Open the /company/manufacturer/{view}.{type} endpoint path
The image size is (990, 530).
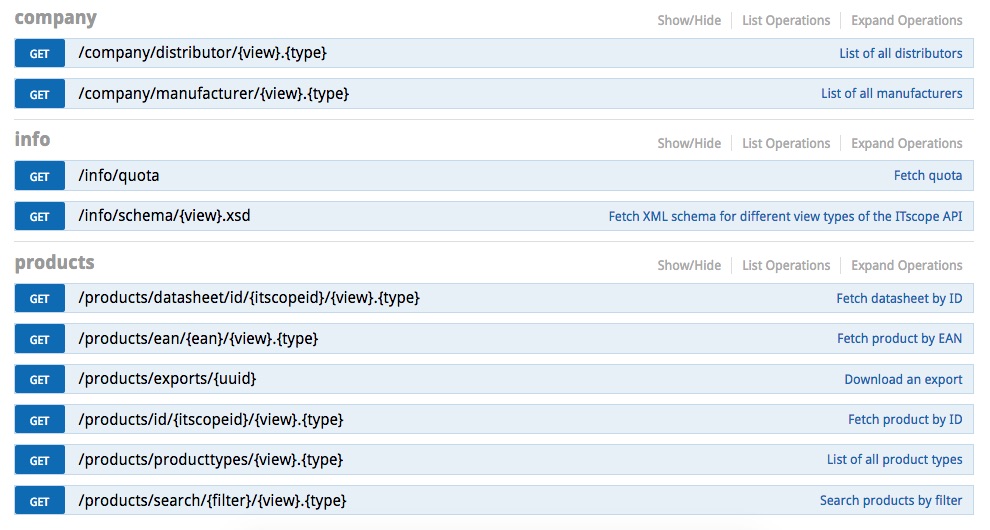tap(213, 93)
